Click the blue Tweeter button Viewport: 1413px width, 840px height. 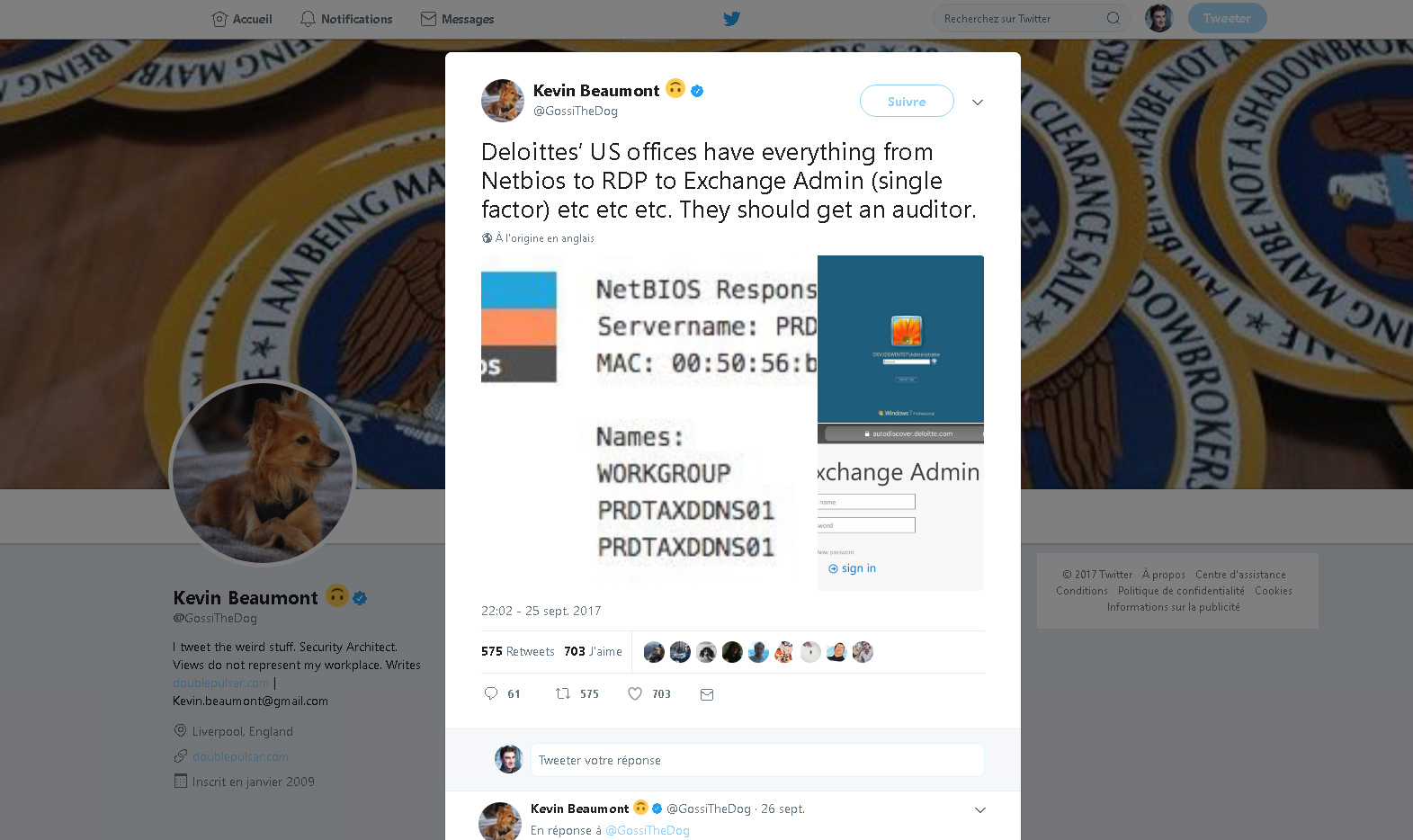pyautogui.click(x=1227, y=18)
